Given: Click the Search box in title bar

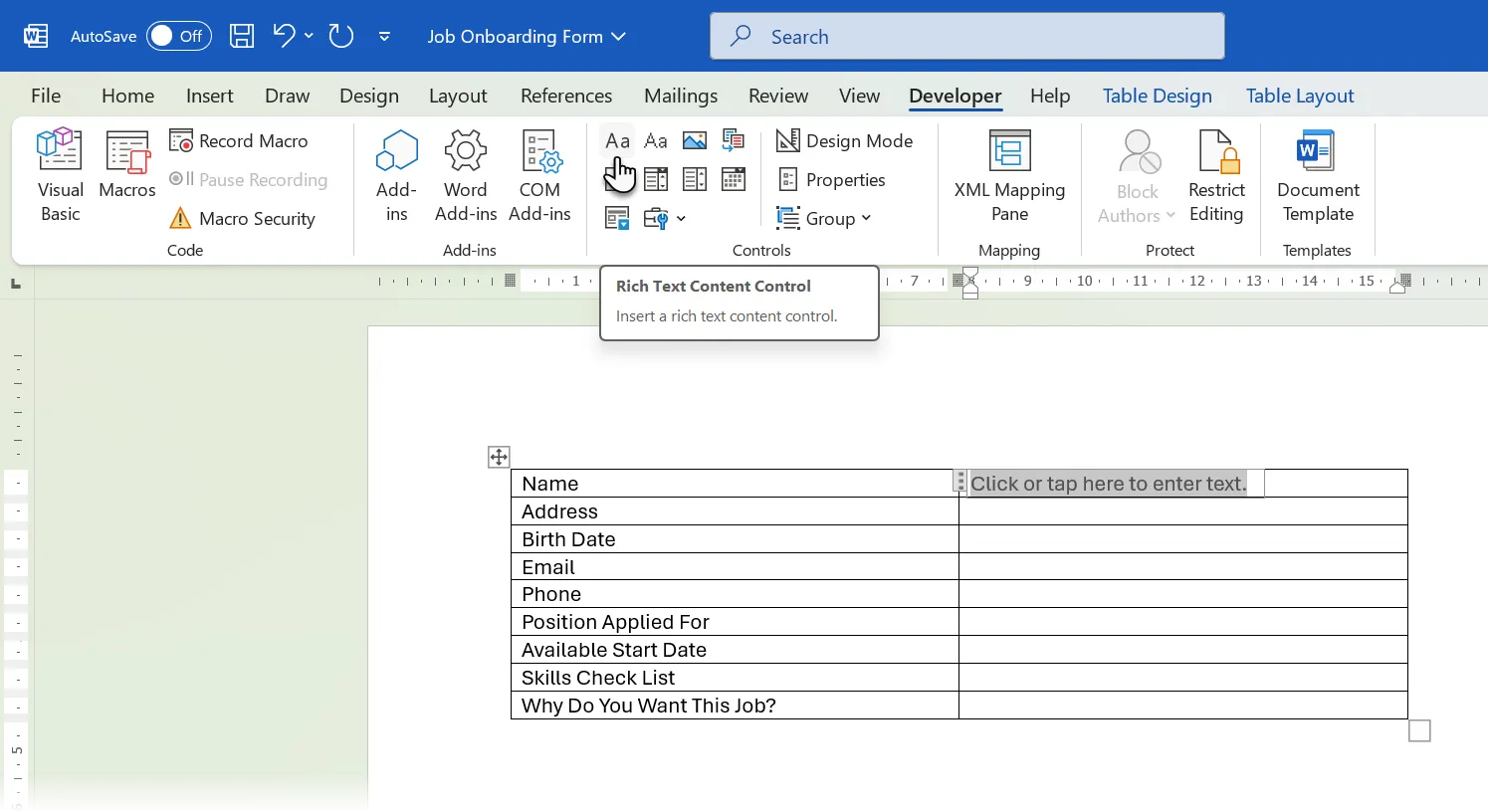Looking at the screenshot, I should [966, 37].
